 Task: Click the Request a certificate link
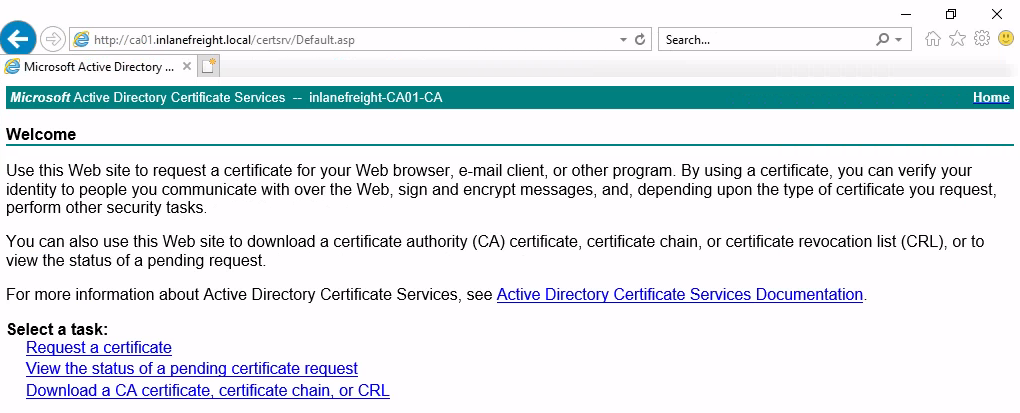point(99,348)
